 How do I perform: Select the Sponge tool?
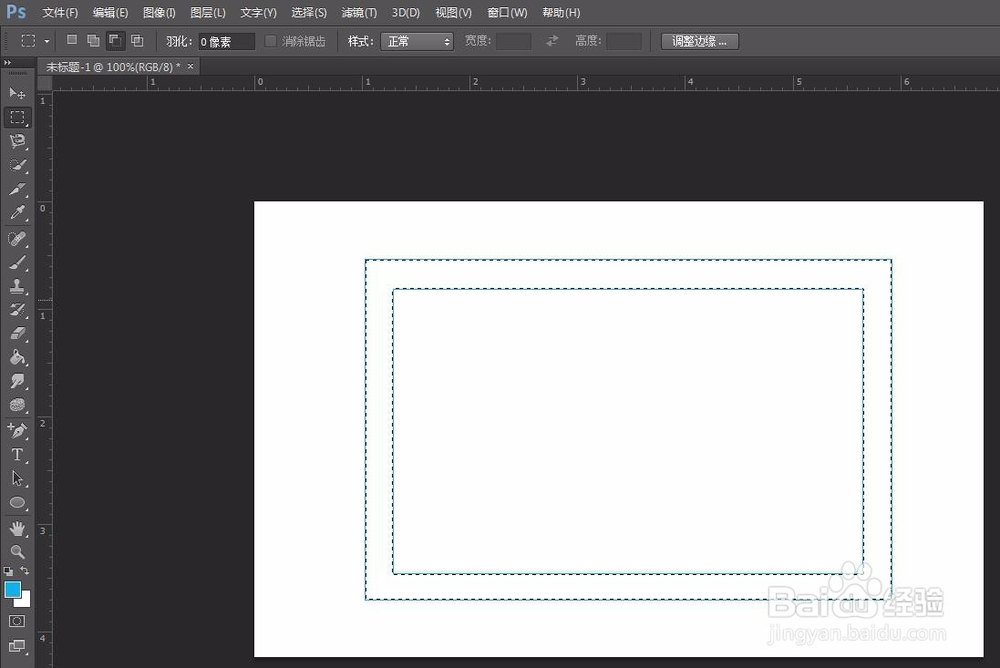point(17,405)
